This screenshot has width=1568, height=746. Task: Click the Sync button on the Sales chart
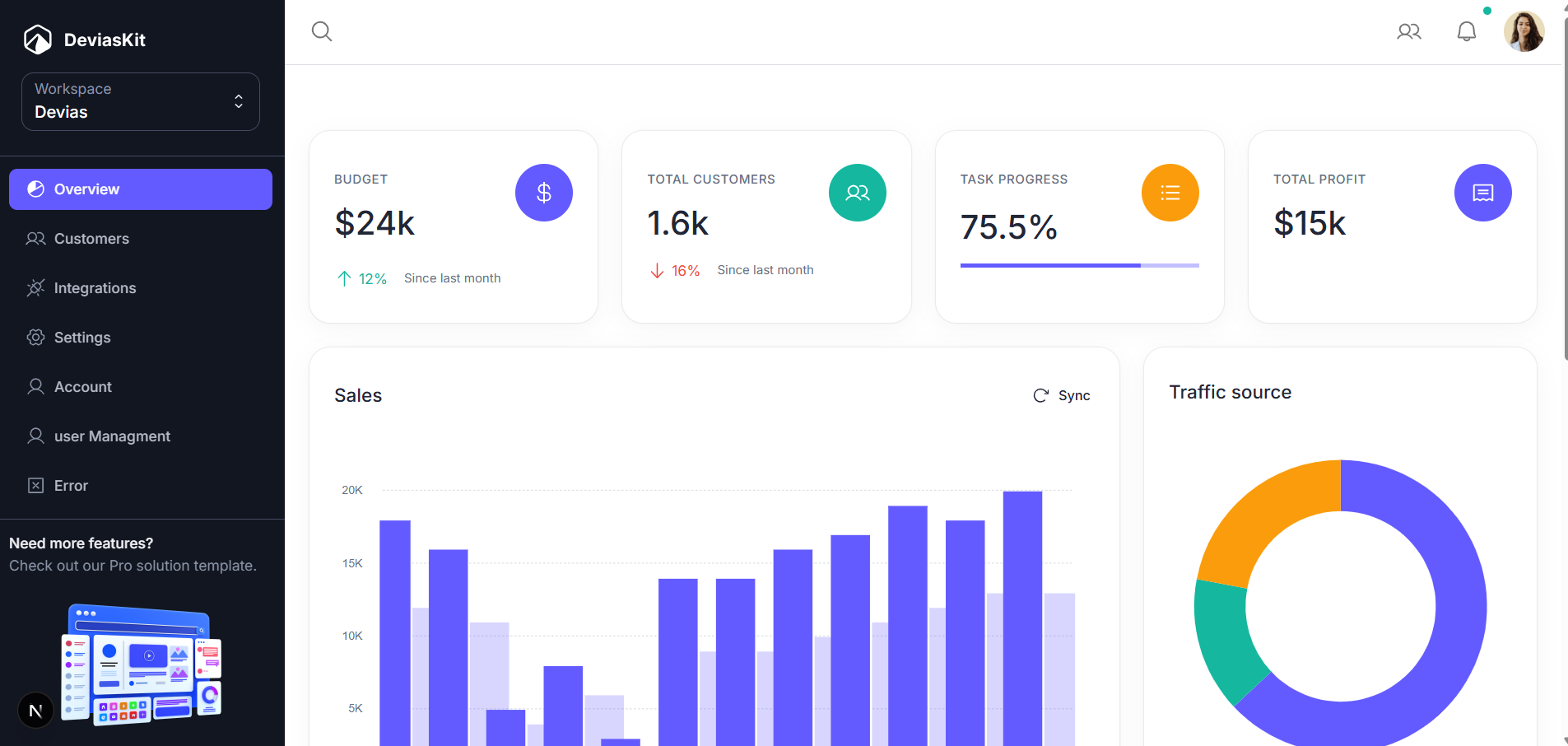pos(1062,395)
